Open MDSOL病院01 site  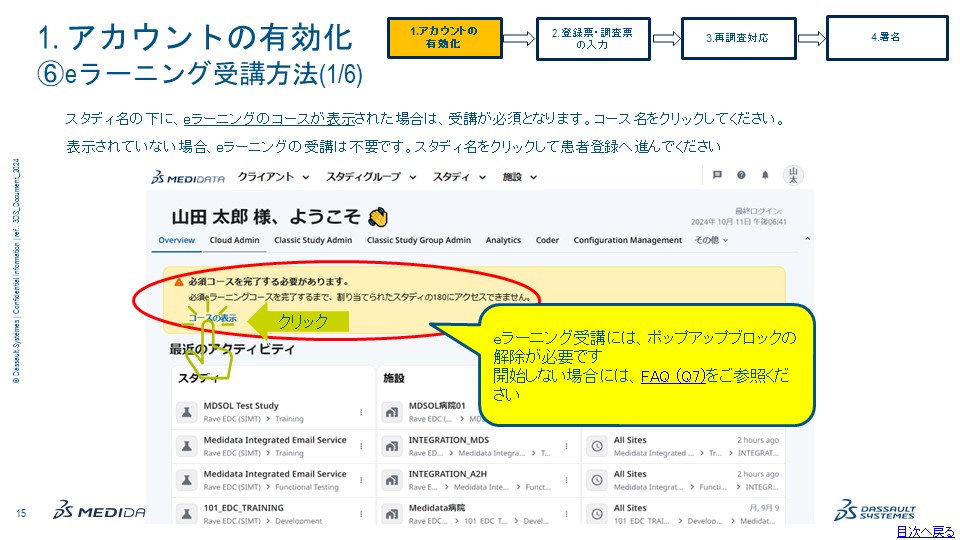tap(437, 405)
